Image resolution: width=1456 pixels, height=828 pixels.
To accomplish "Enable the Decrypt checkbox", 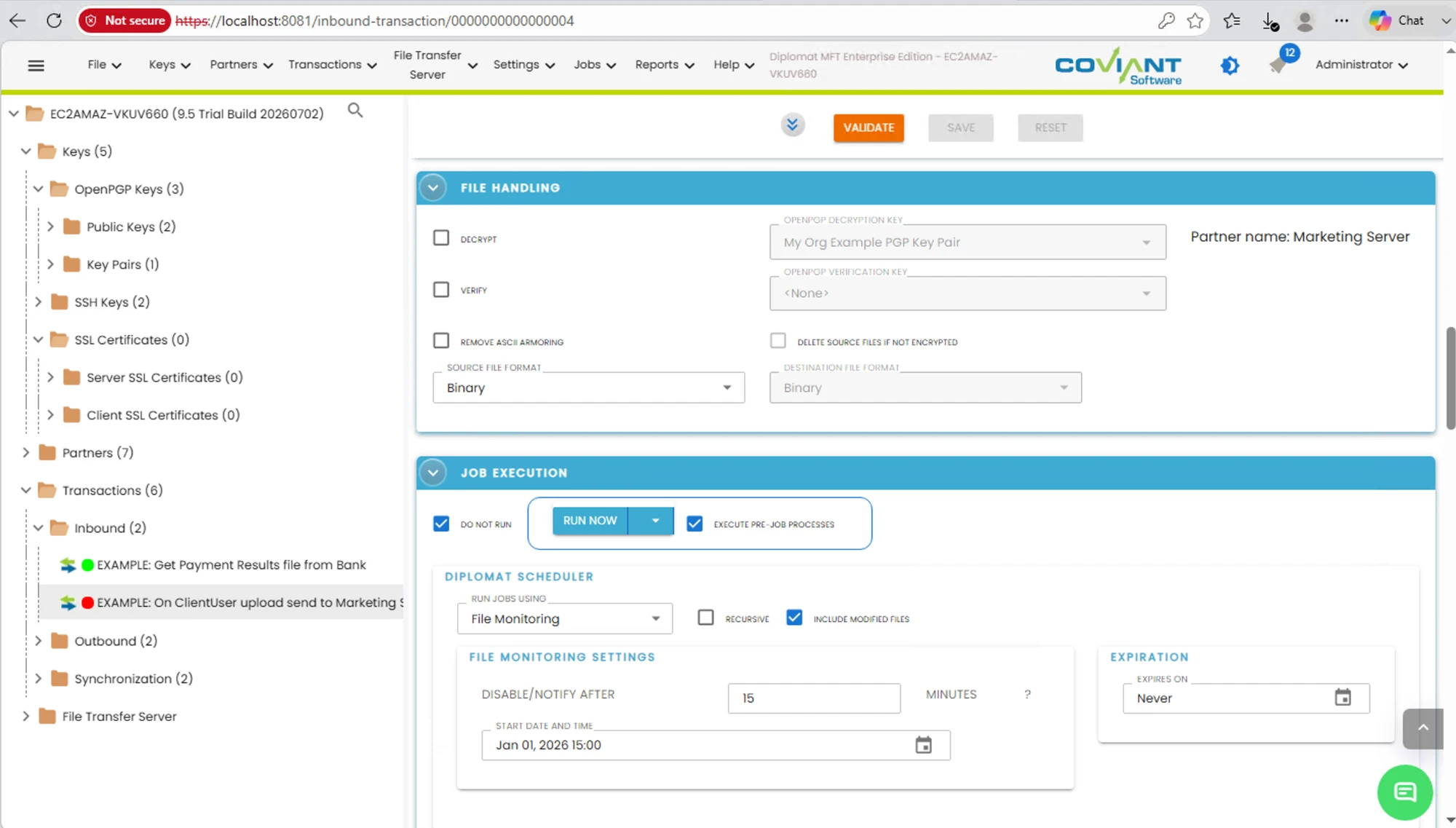I will click(x=441, y=238).
